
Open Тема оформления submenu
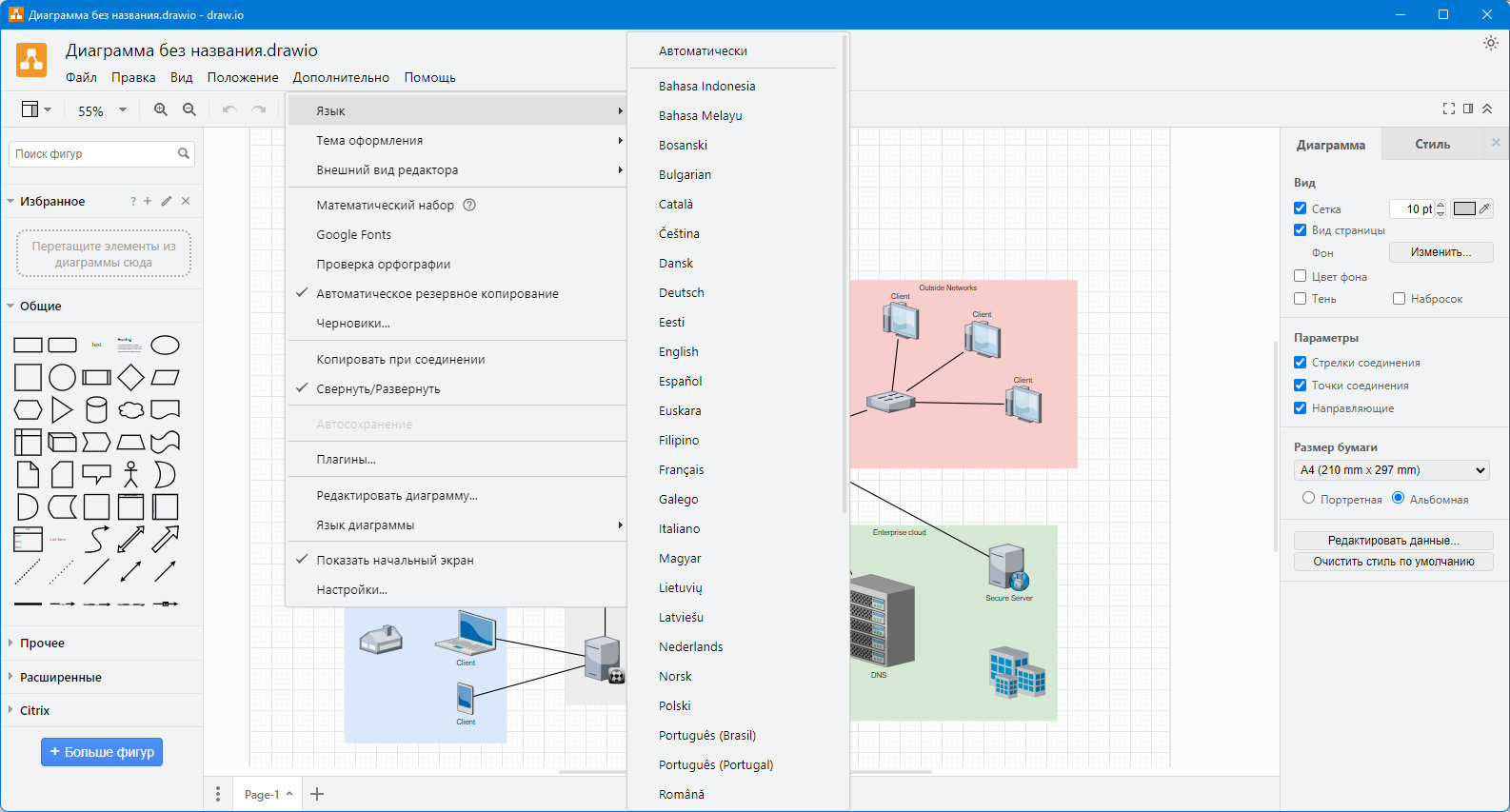(457, 140)
